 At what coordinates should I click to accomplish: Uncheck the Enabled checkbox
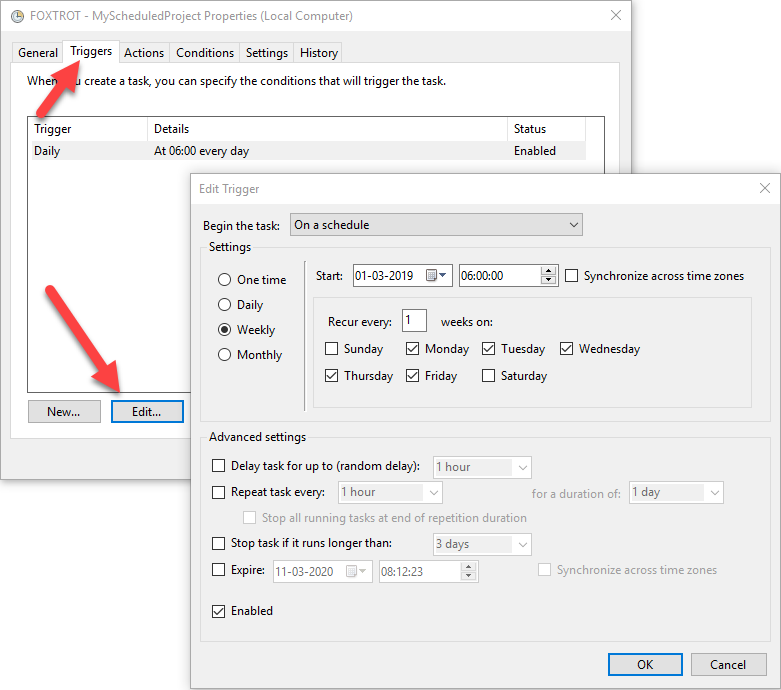(x=218, y=611)
